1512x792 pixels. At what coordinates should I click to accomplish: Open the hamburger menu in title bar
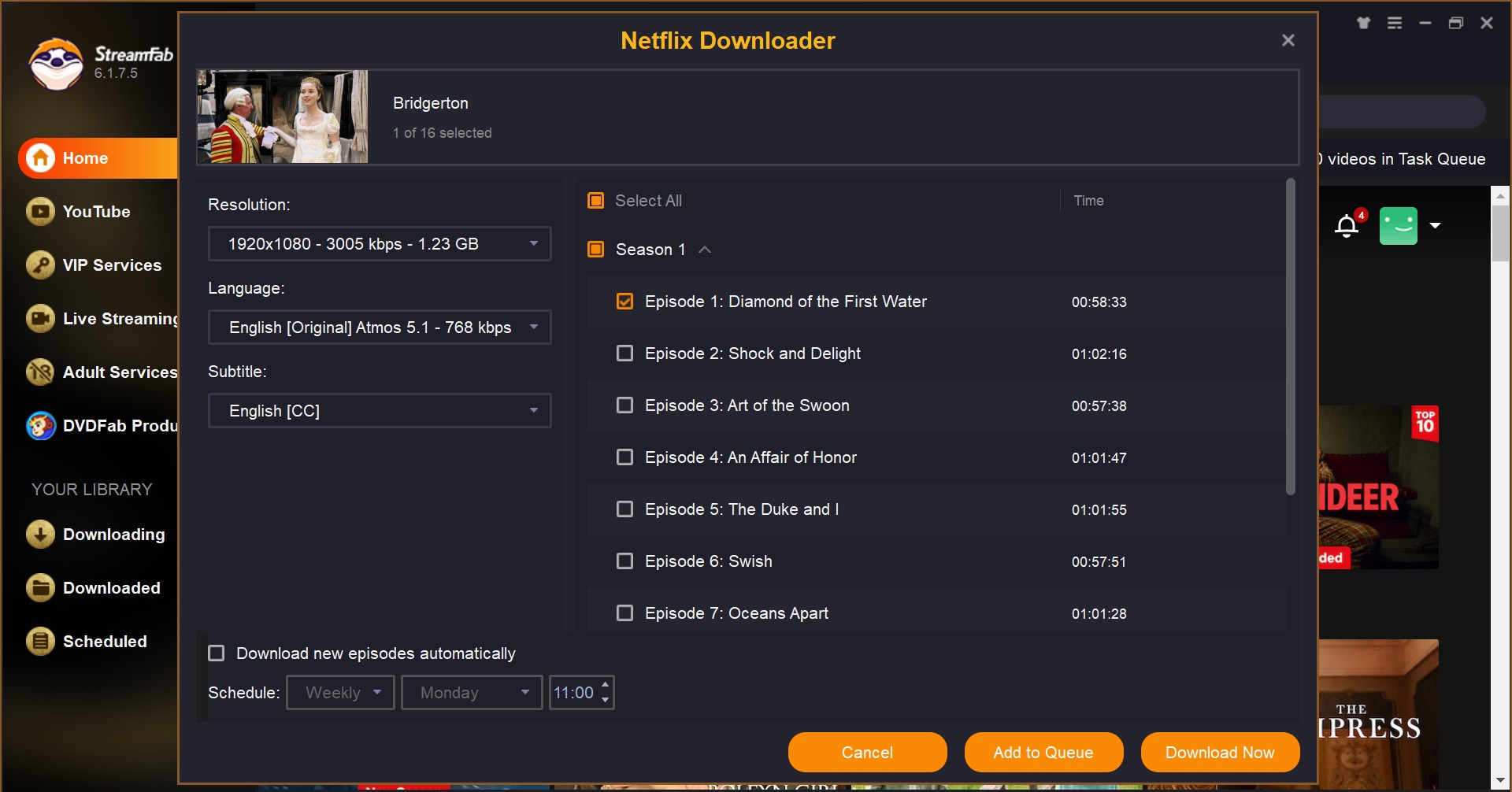pos(1395,23)
